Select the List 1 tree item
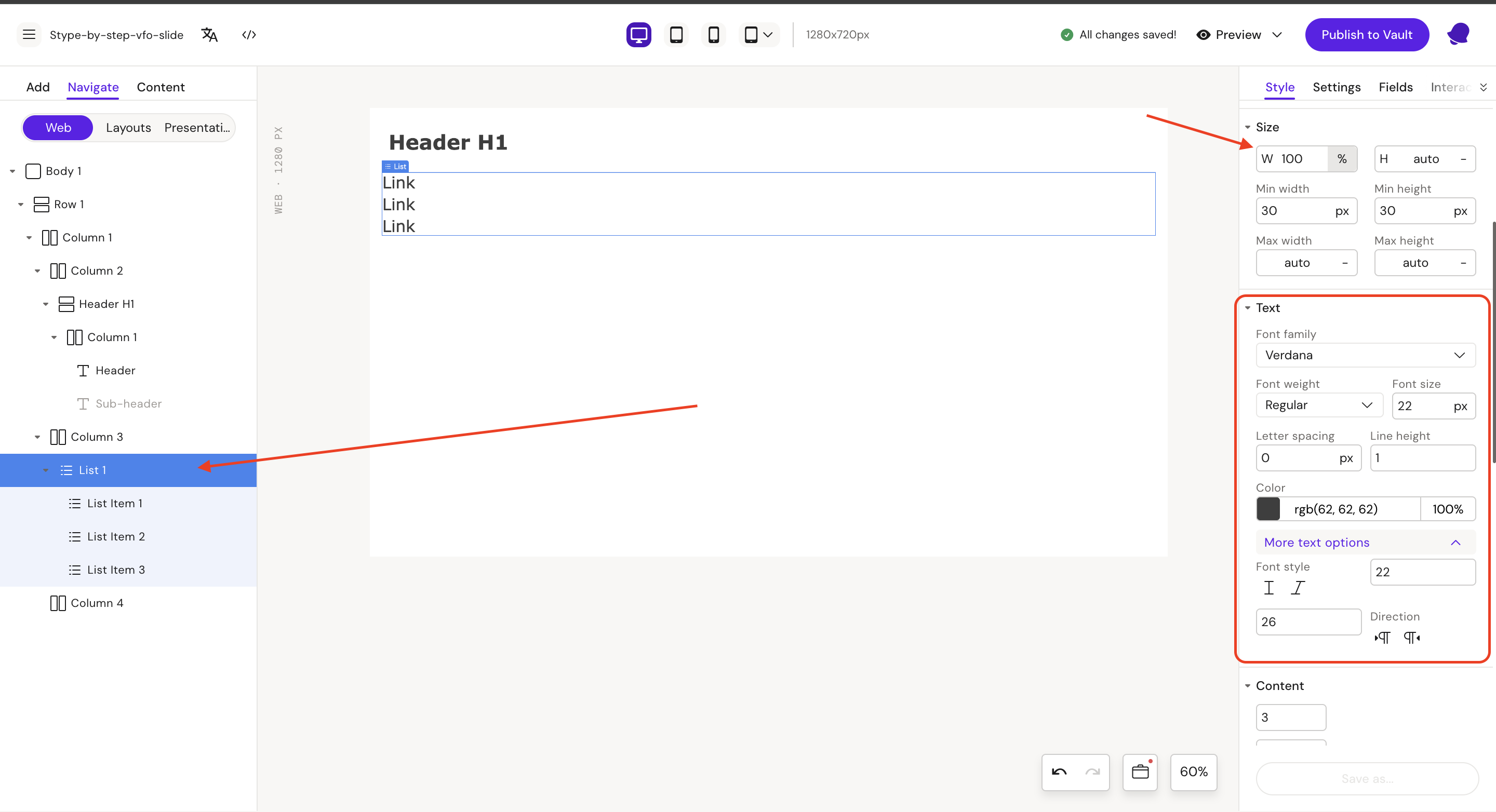This screenshot has height=812, width=1496. pyautogui.click(x=128, y=470)
